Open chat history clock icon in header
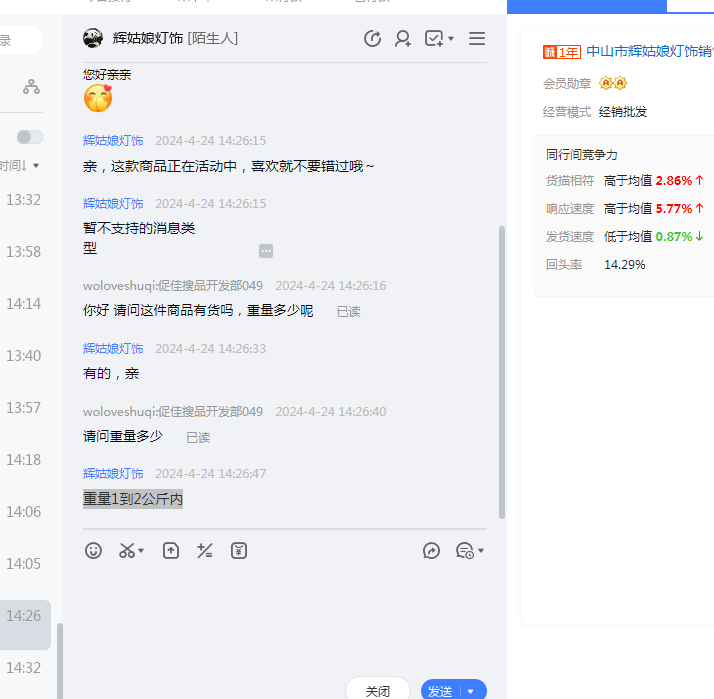Image resolution: width=714 pixels, height=699 pixels. coord(372,38)
